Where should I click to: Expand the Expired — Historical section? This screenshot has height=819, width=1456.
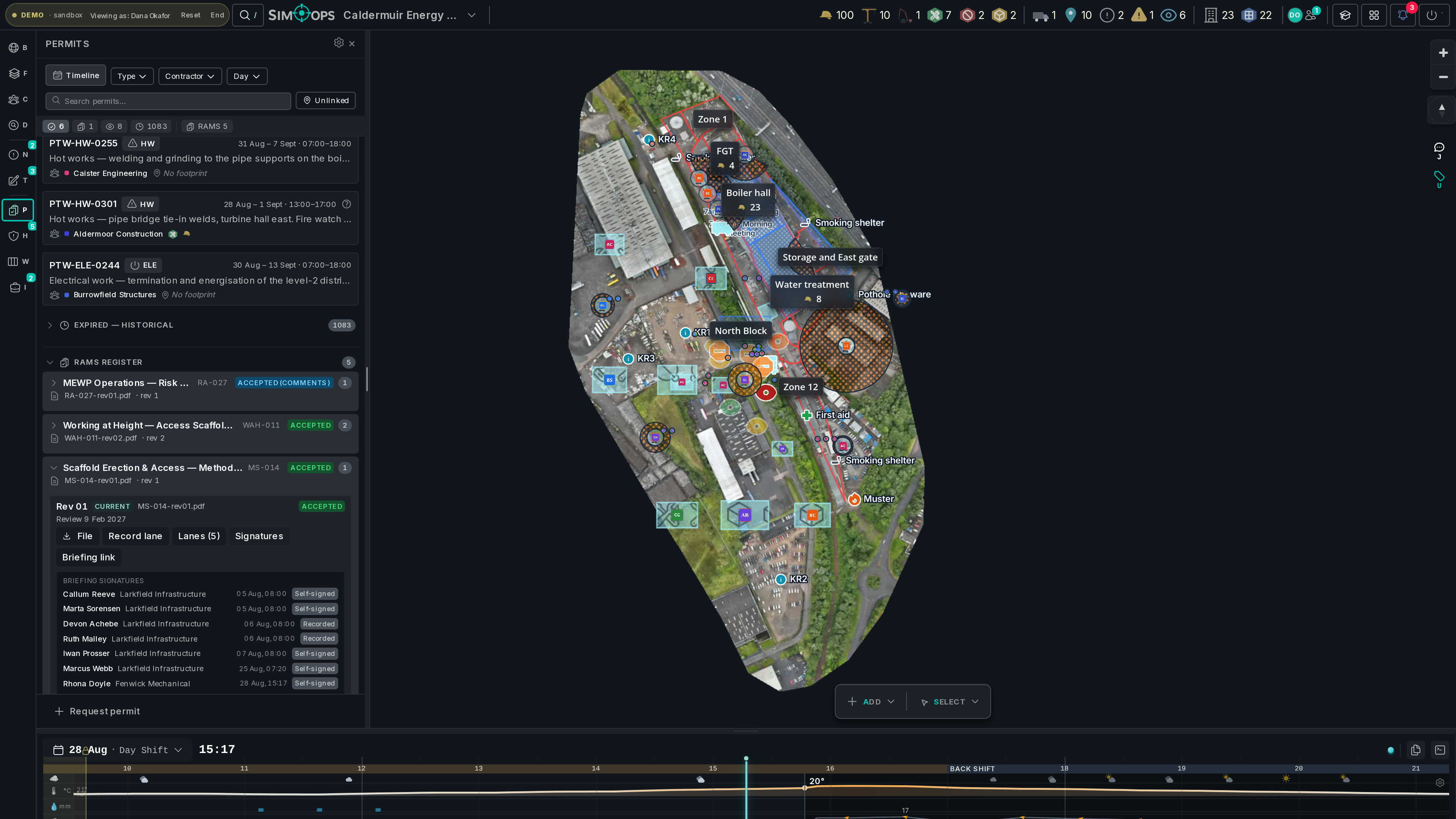click(x=200, y=325)
